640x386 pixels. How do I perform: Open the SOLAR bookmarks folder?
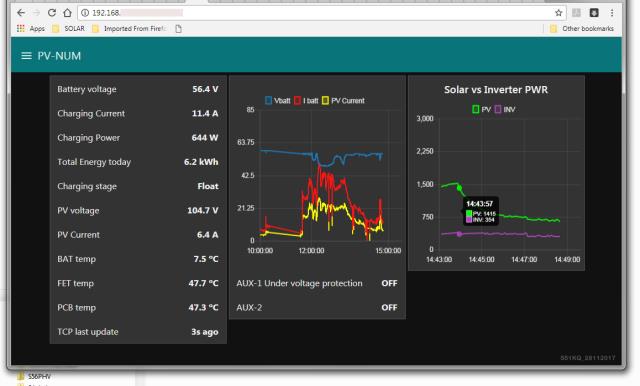coord(69,29)
